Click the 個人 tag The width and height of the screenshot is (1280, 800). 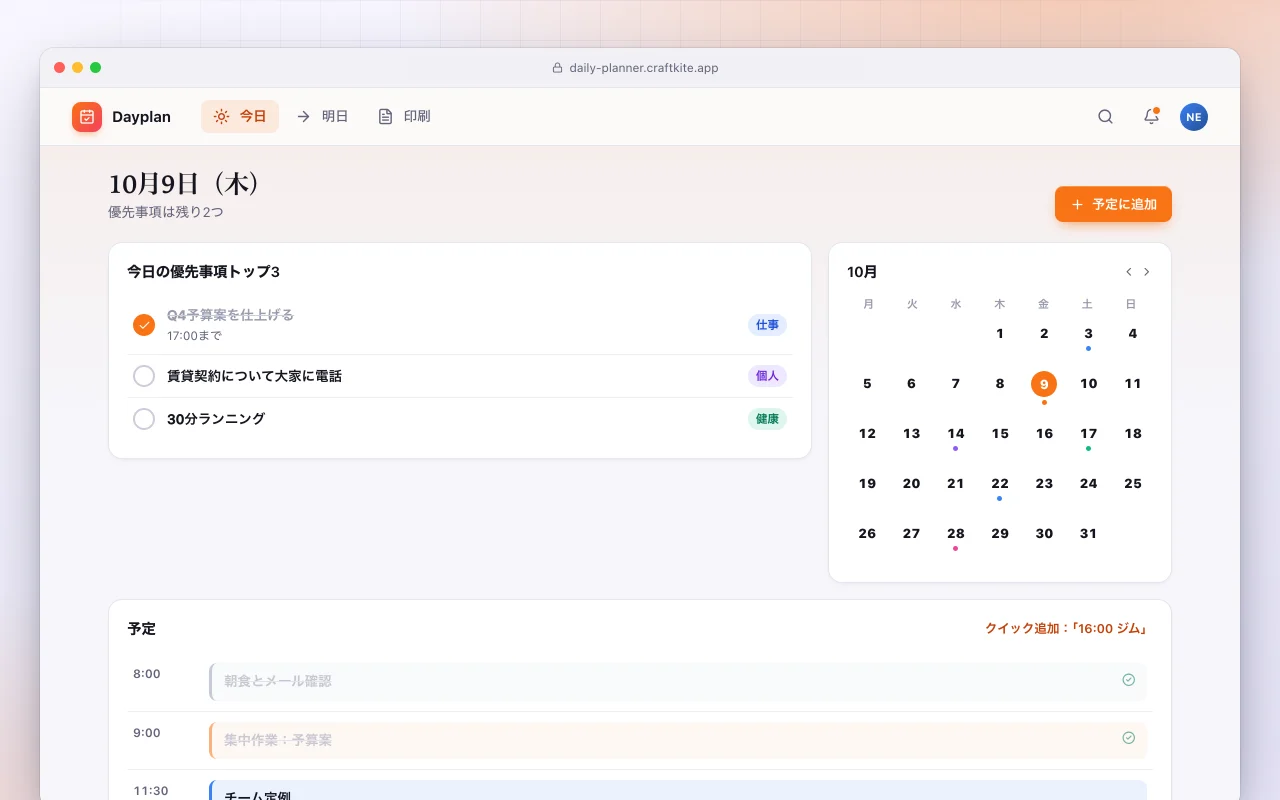tap(767, 376)
